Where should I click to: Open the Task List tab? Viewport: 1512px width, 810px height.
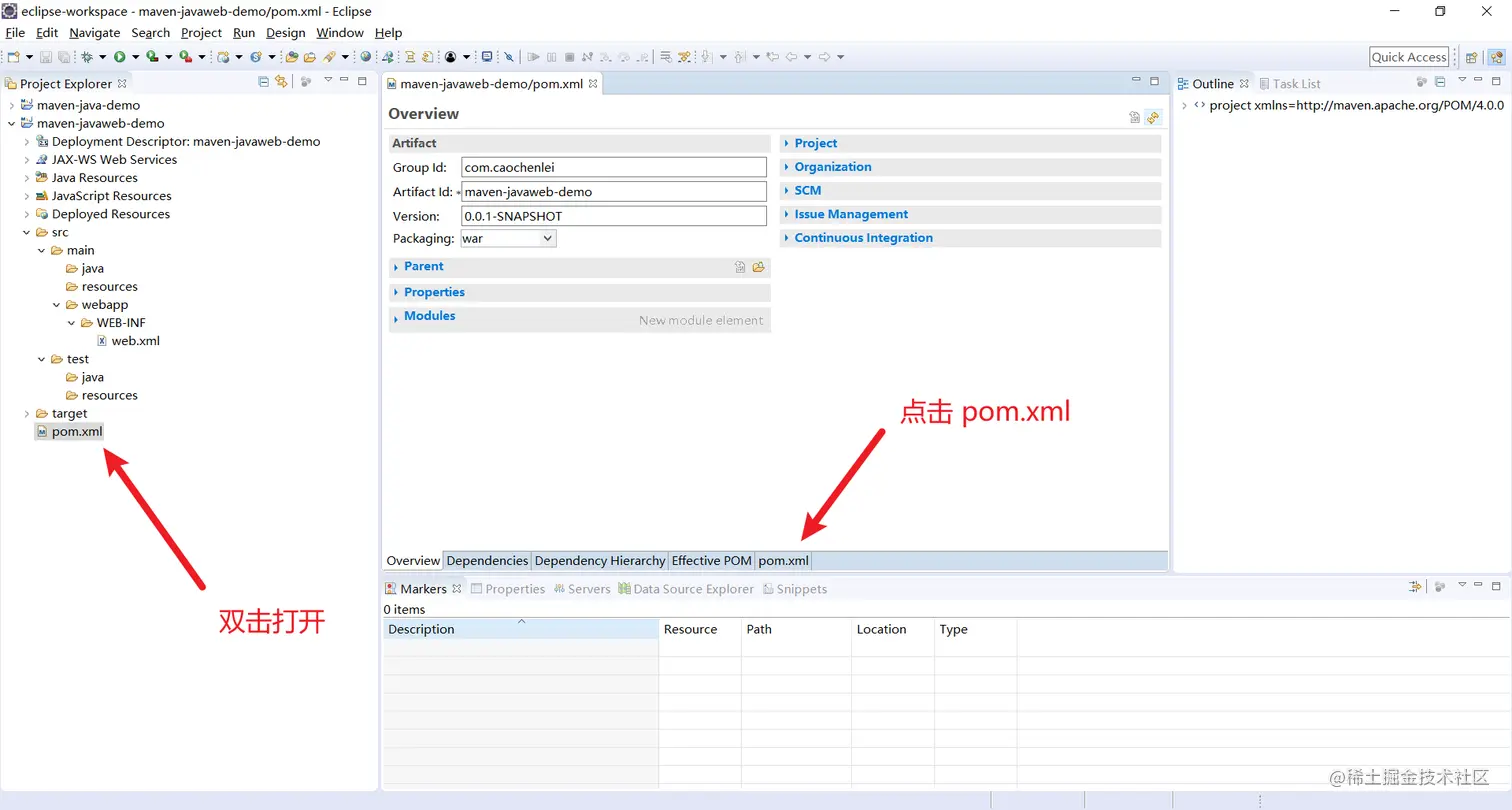pos(1290,84)
